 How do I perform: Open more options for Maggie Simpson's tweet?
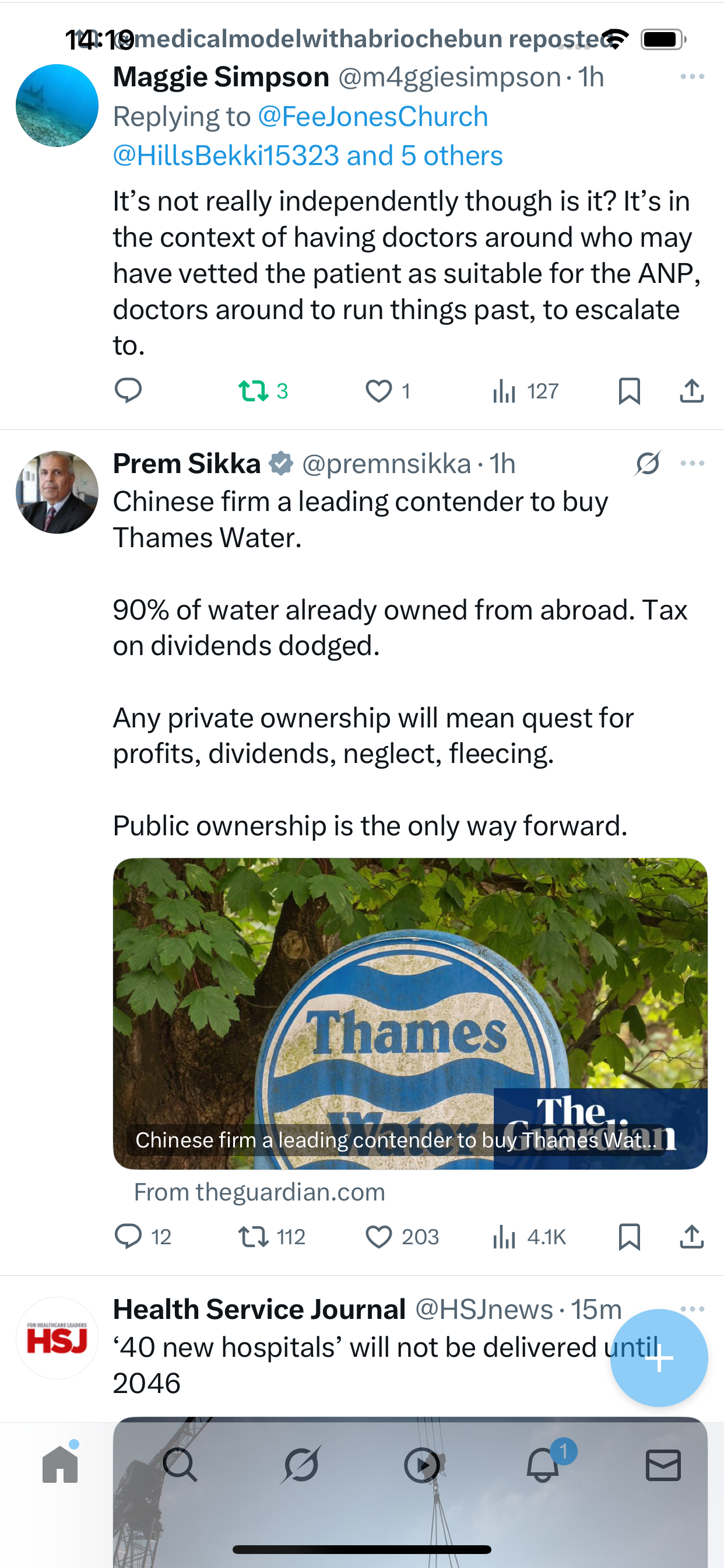click(693, 76)
